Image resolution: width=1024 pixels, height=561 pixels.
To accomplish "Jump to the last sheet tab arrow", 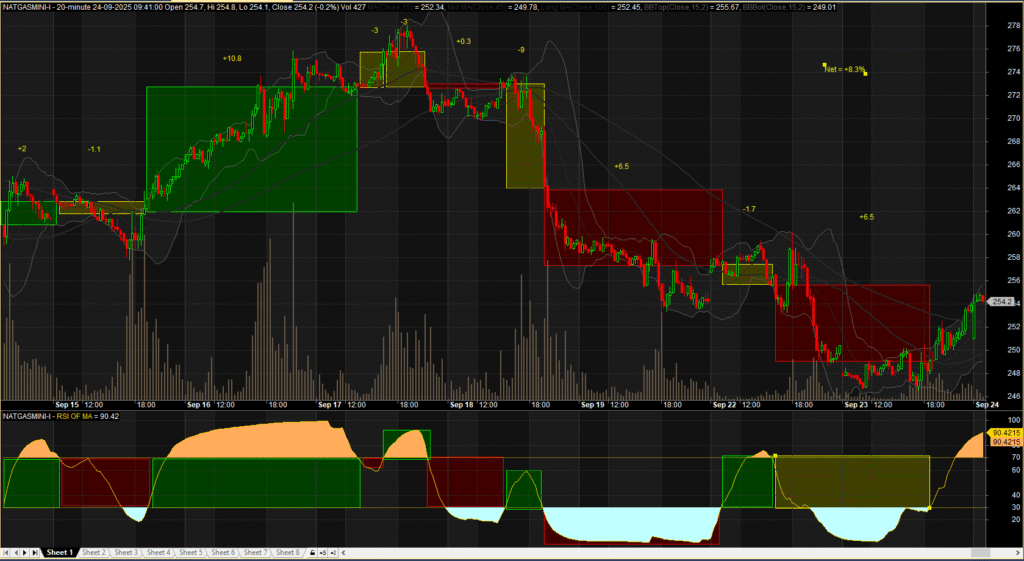I will (x=35, y=553).
